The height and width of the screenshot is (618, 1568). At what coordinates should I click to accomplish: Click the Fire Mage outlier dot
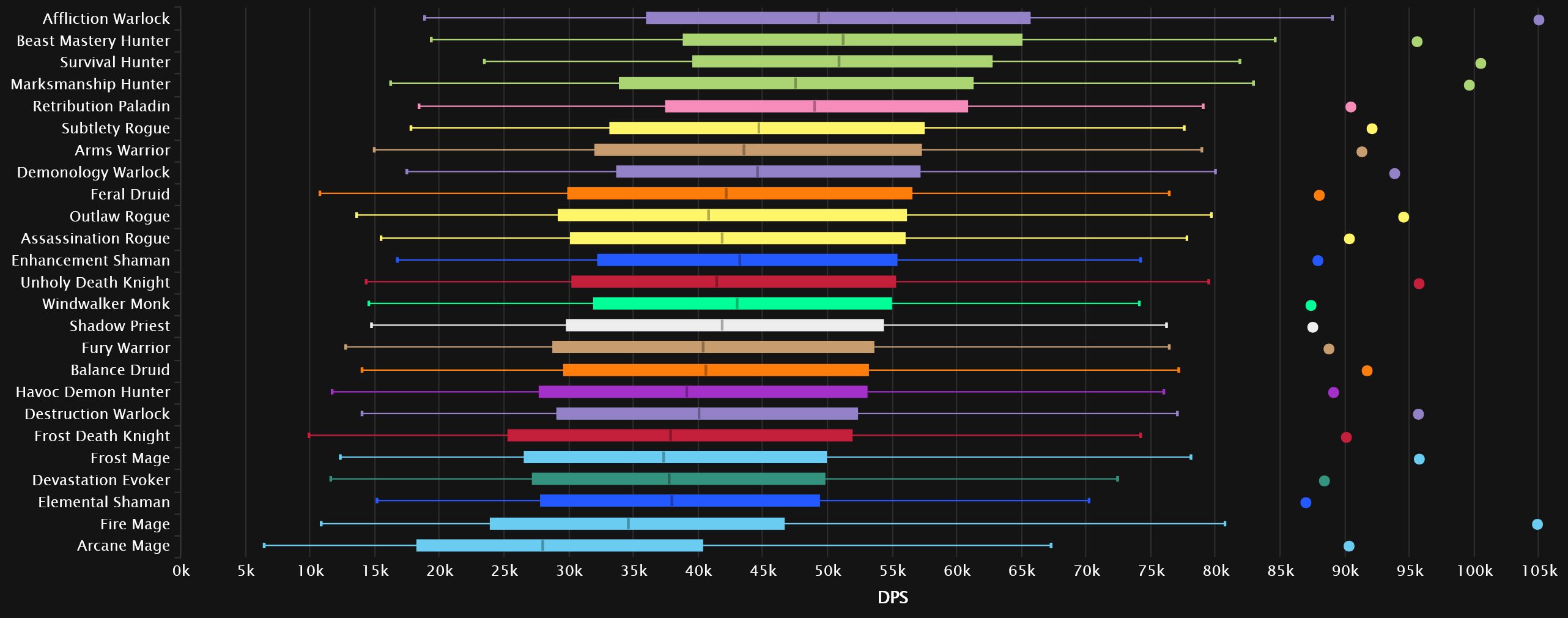click(1537, 524)
